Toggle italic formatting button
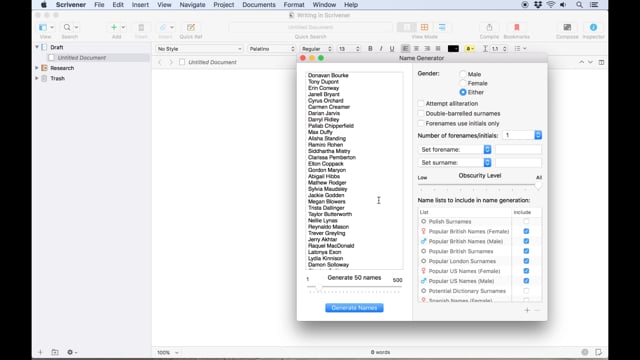Screen dimensions: 640x360 381,49
